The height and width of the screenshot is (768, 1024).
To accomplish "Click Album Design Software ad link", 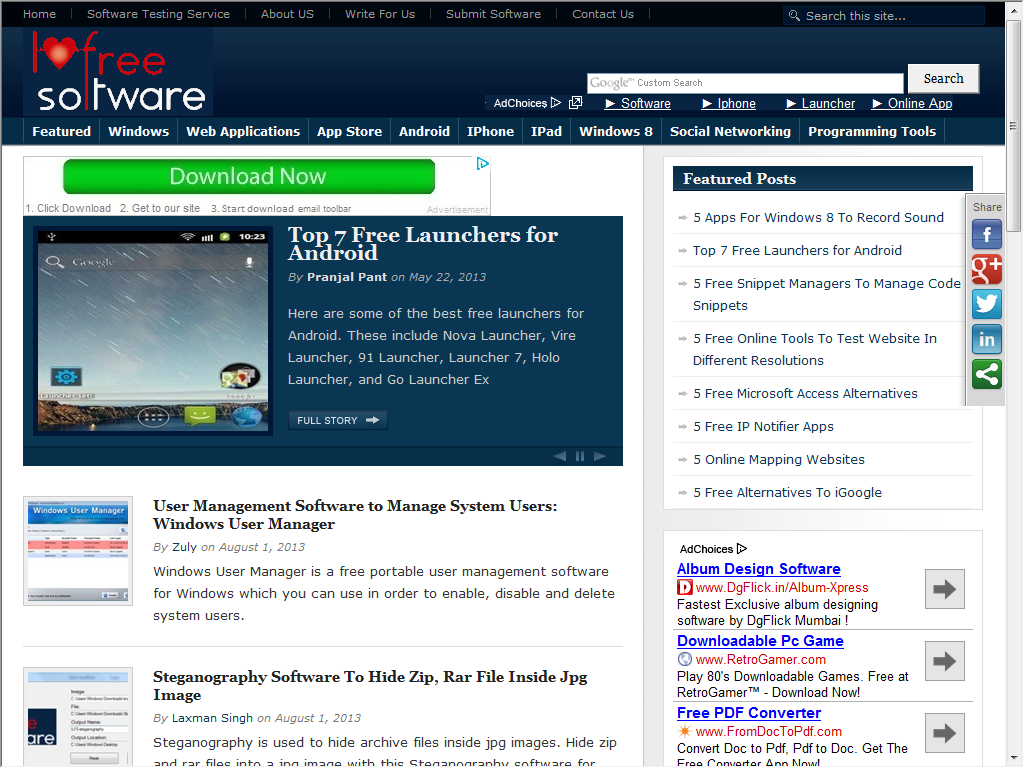I will coord(759,569).
